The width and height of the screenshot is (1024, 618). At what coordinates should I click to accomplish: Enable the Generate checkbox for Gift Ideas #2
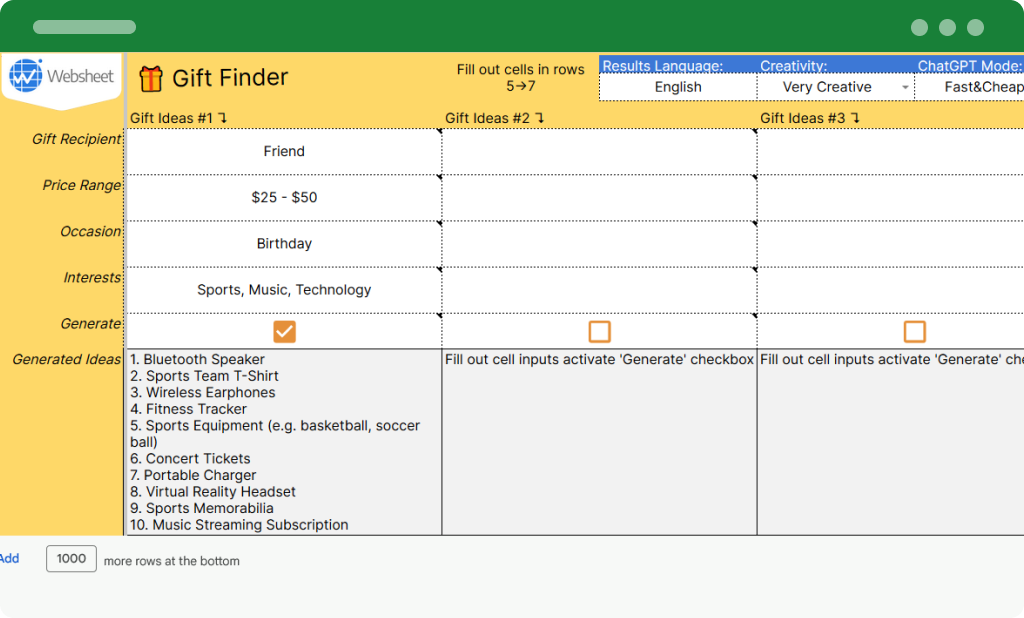(599, 331)
